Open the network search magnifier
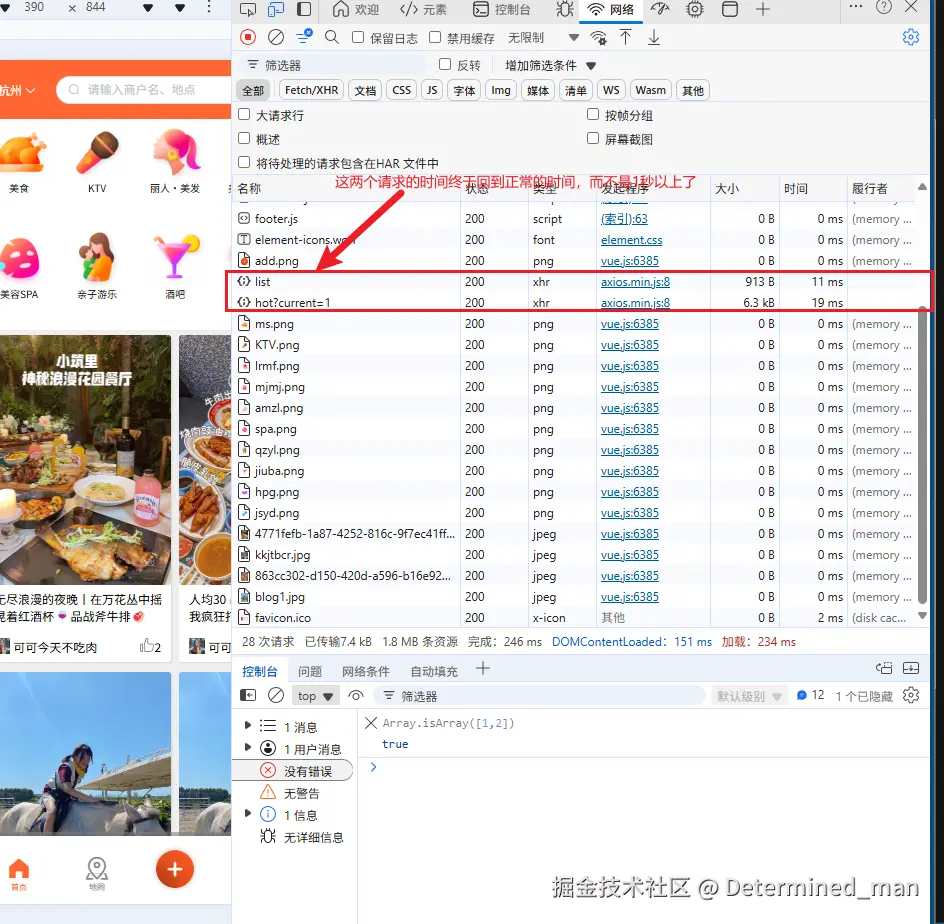944x924 pixels. pyautogui.click(x=332, y=37)
